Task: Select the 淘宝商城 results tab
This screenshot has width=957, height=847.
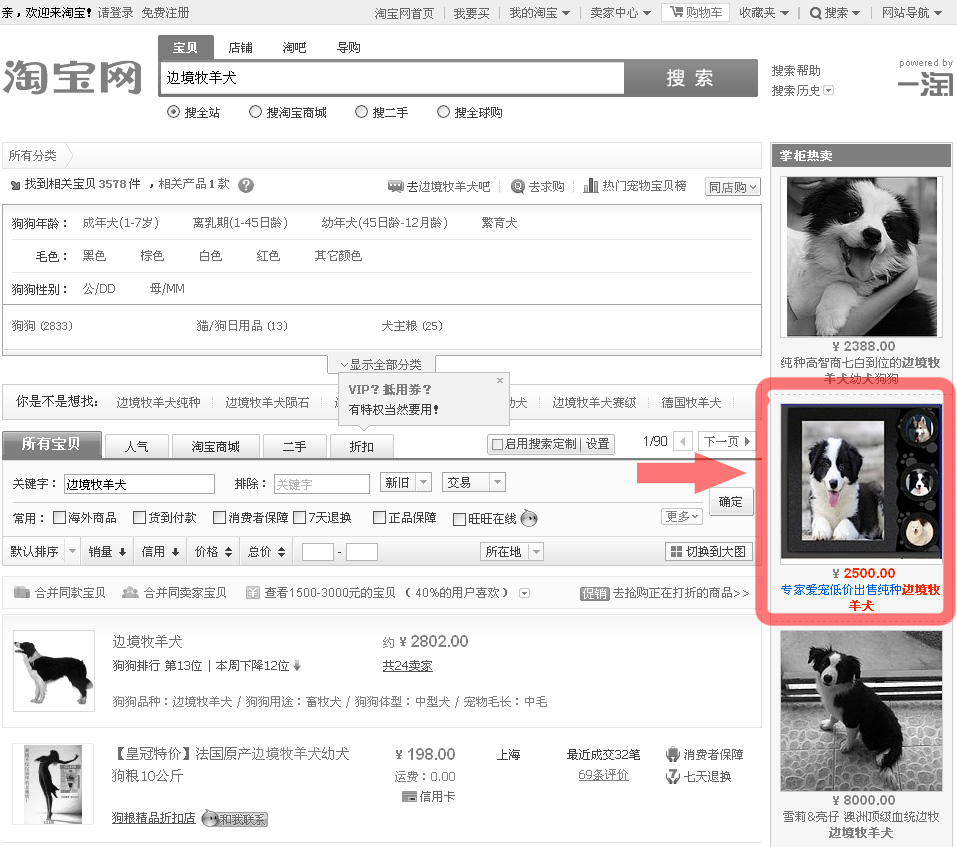Action: click(215, 446)
